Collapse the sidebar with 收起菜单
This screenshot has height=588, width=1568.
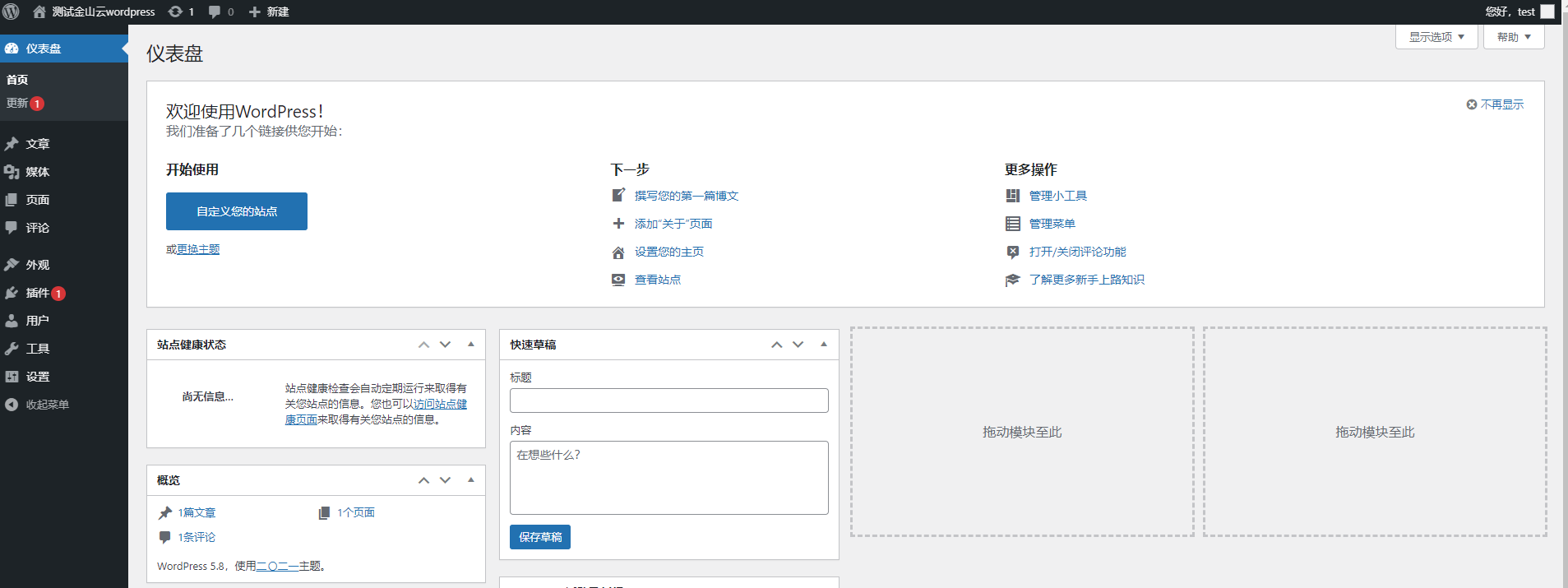[47, 405]
